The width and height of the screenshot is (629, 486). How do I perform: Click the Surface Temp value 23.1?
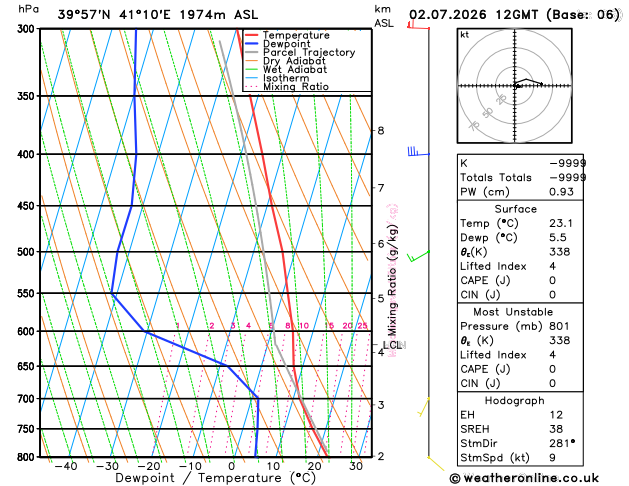(561, 223)
